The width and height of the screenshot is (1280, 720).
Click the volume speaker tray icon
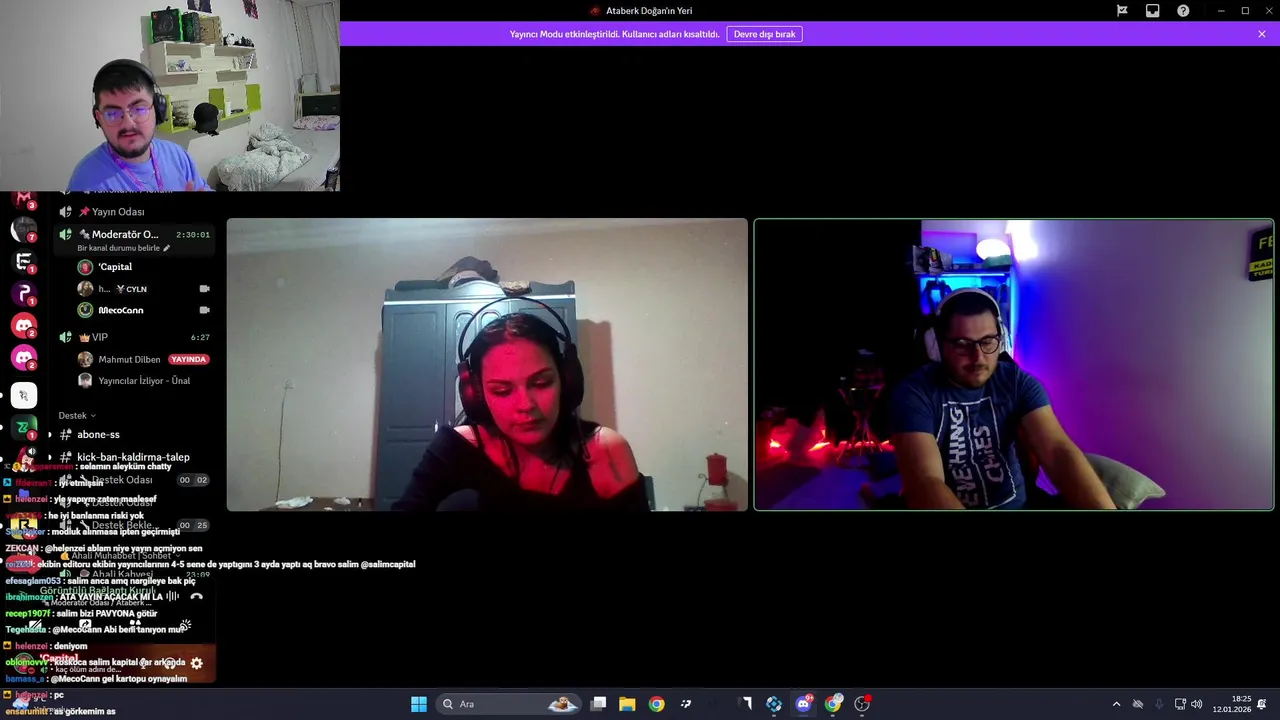click(1197, 704)
